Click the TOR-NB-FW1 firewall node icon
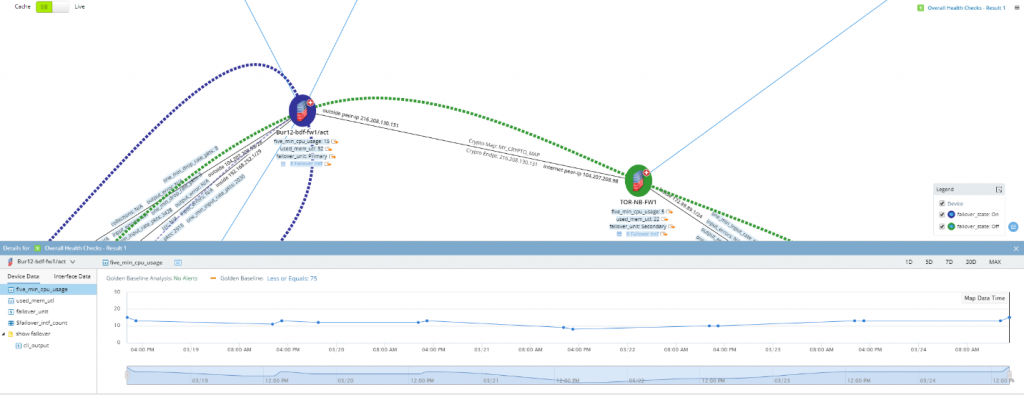 (638, 180)
